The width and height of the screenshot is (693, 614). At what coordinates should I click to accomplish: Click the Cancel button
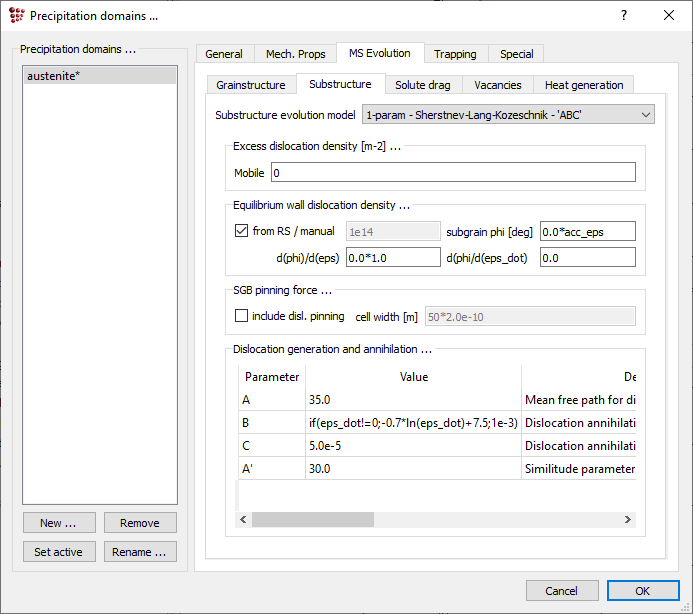561,590
